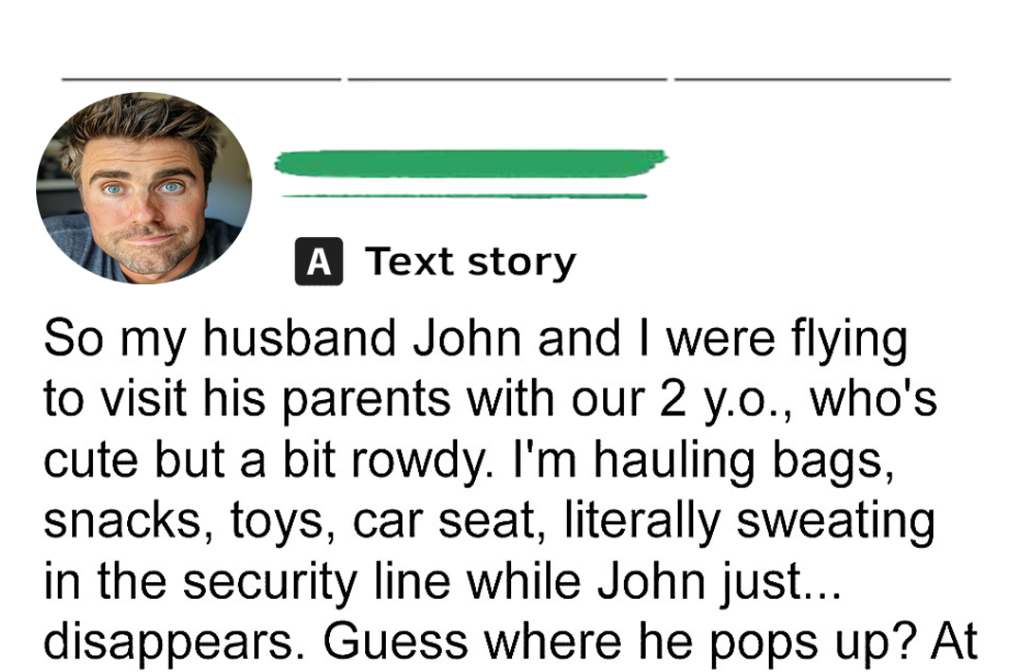Open the poster's profile picture
The image size is (1024, 672).
[144, 188]
